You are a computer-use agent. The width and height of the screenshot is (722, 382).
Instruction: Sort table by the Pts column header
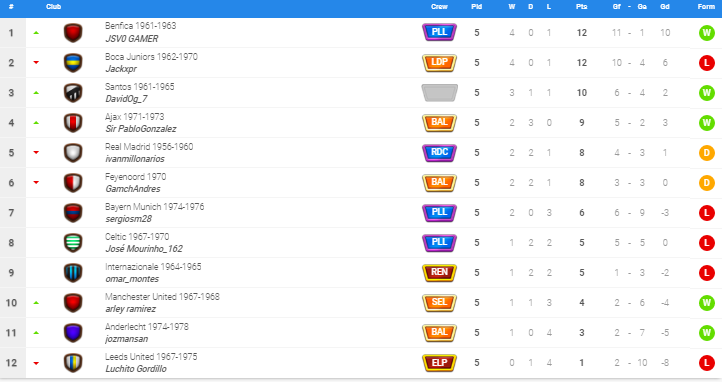pyautogui.click(x=582, y=6)
